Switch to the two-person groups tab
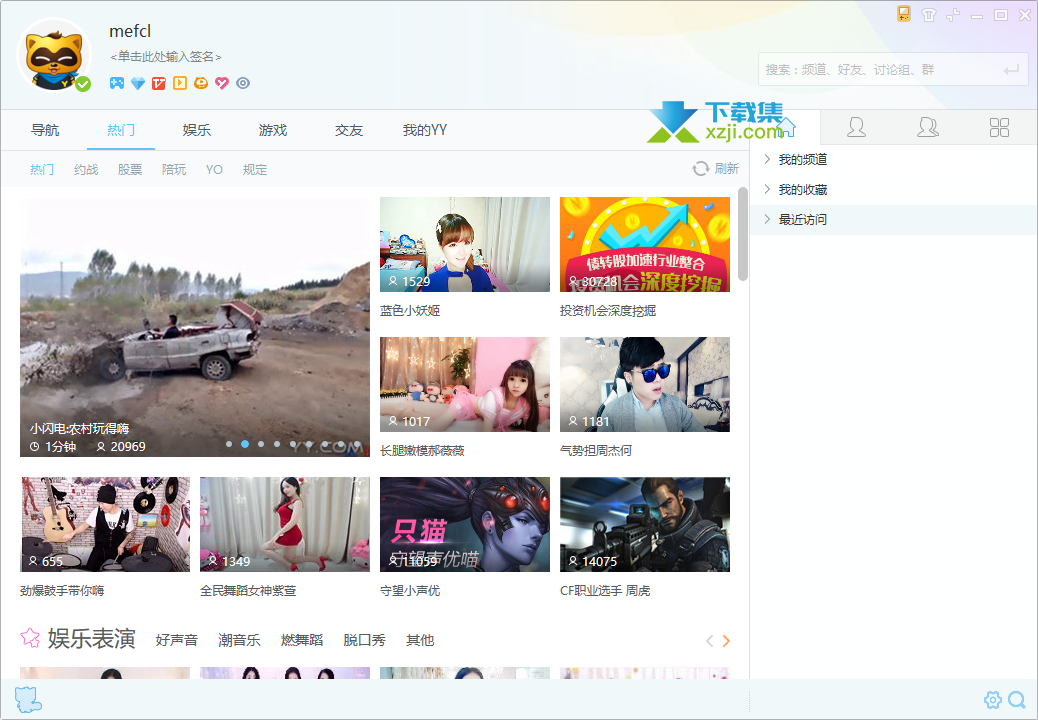 click(x=927, y=127)
